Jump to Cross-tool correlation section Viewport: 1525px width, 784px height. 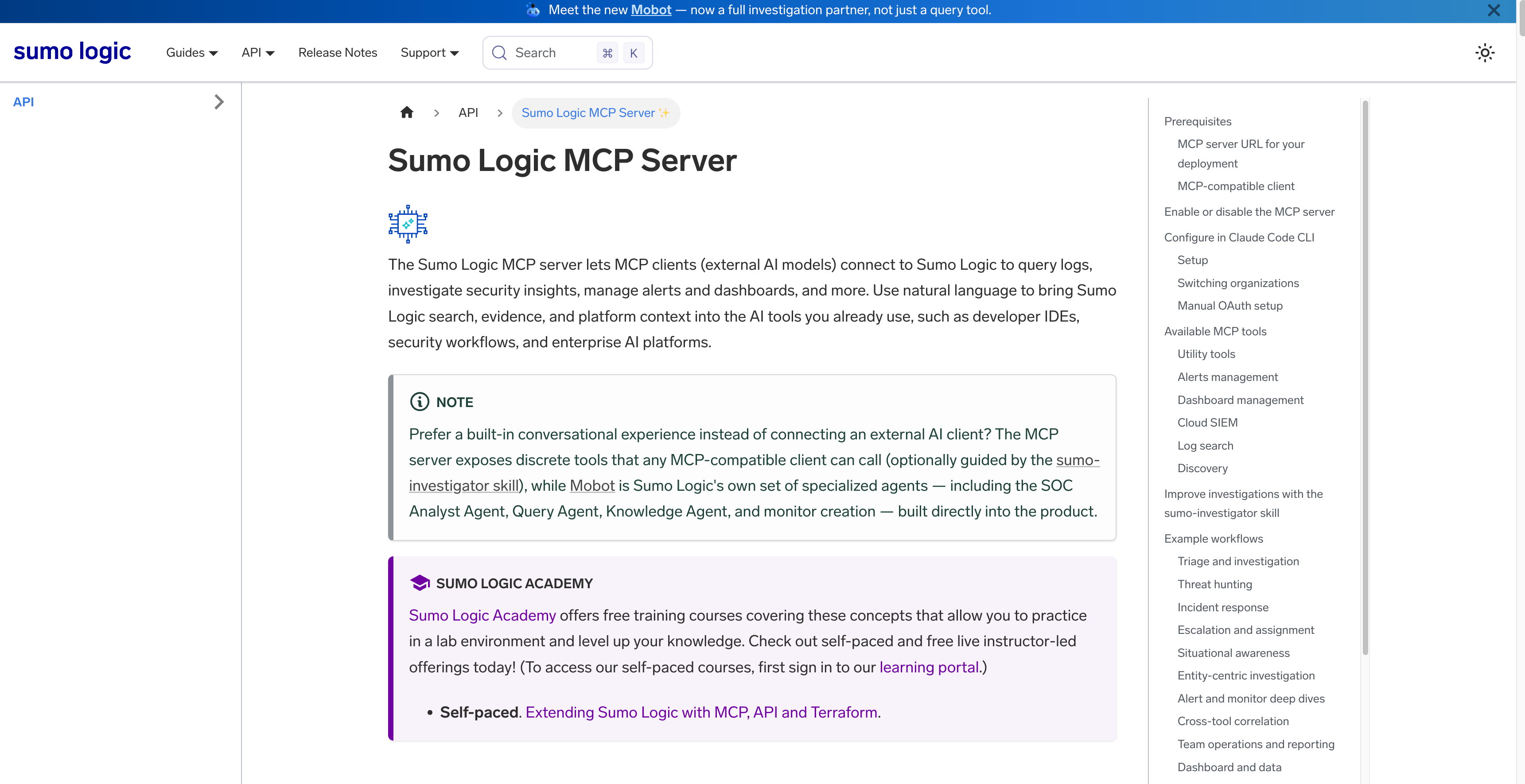point(1233,721)
